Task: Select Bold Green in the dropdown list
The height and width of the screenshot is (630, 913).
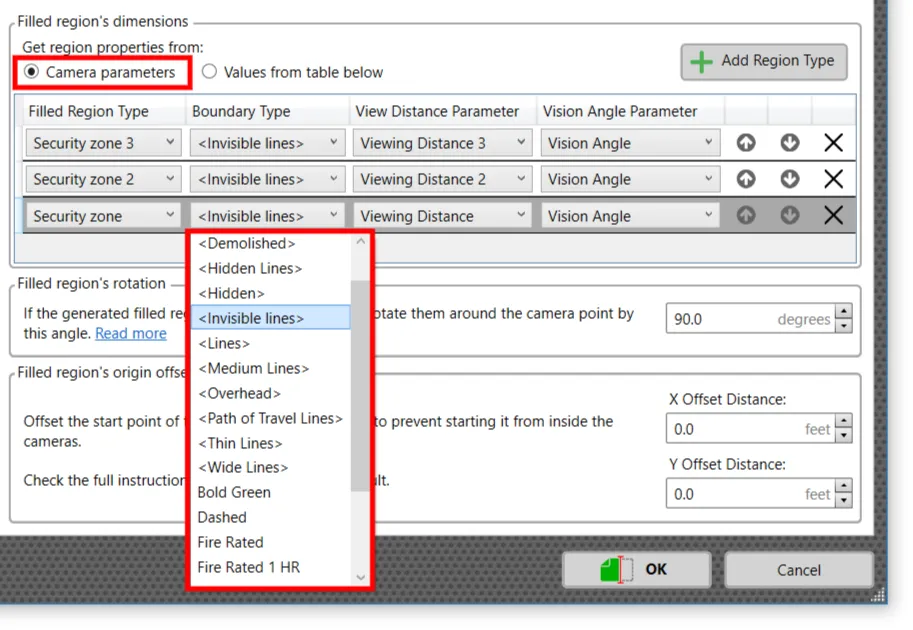Action: point(234,492)
